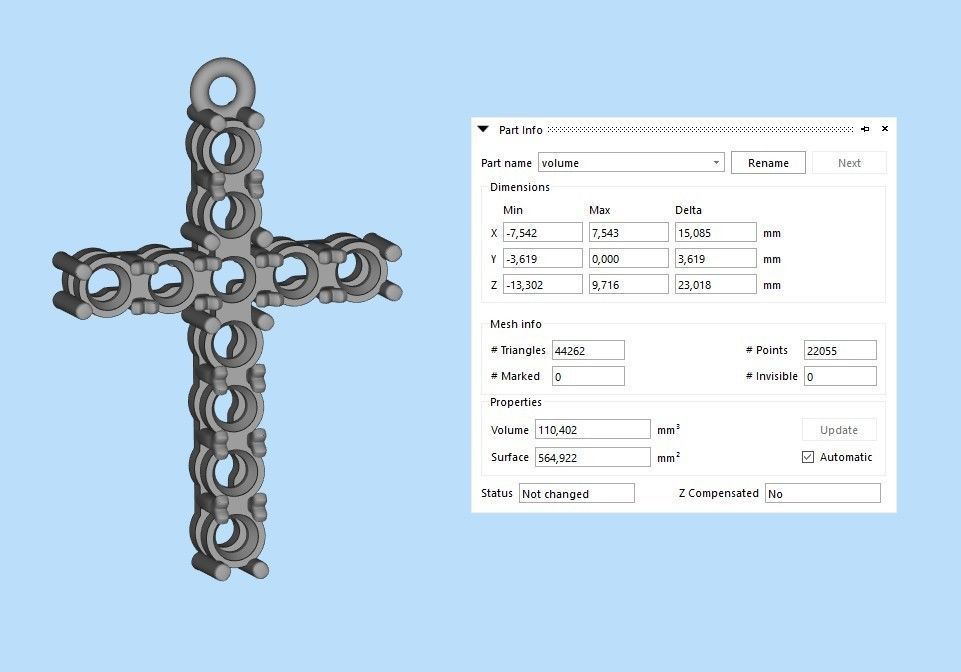Click the Dimensions group label

coord(520,187)
